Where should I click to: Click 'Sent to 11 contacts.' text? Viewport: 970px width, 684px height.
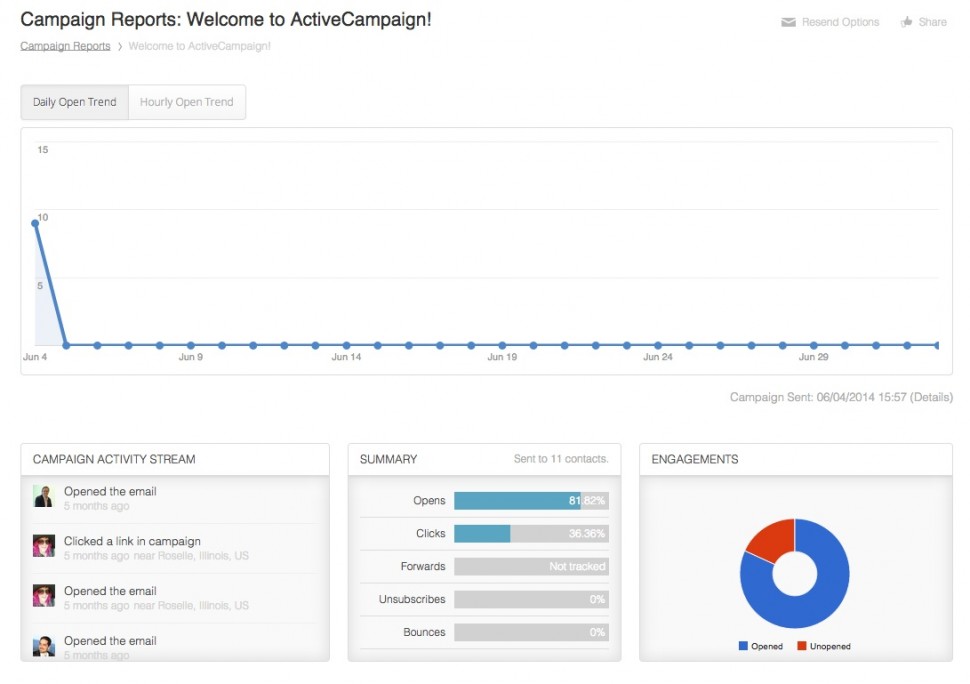(x=561, y=459)
